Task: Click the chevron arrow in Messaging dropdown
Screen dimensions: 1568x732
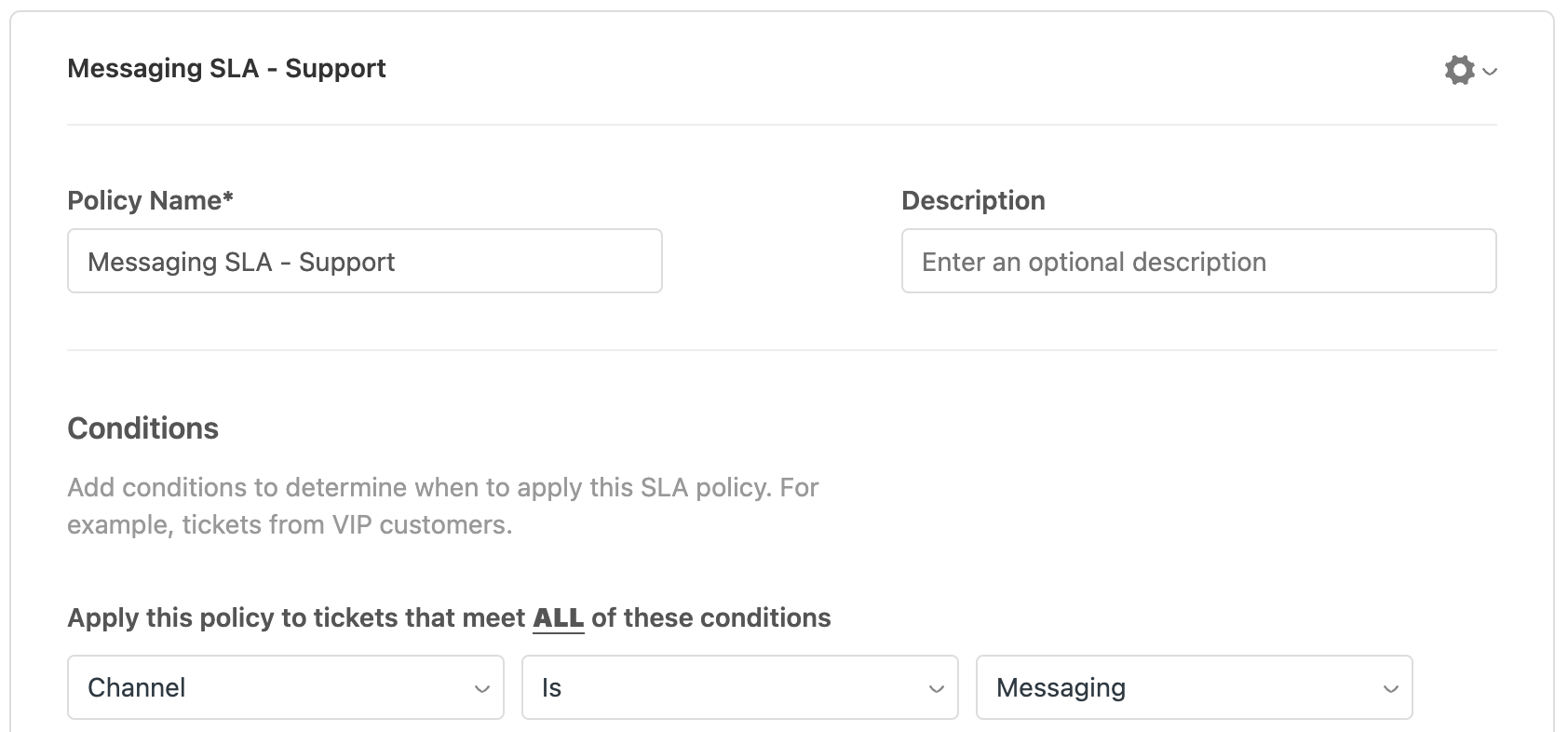Action: point(1390,689)
